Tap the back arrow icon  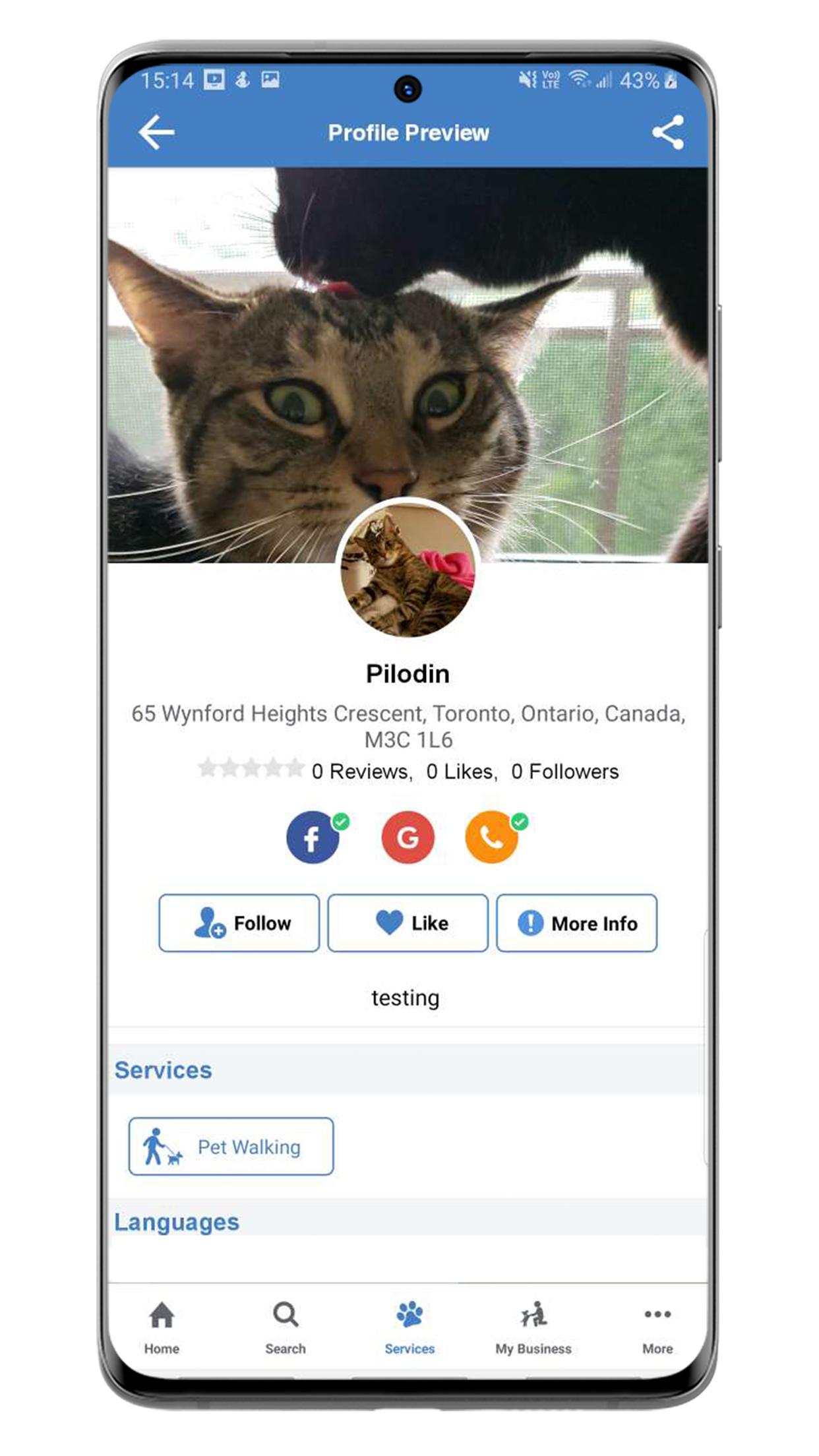coord(156,132)
